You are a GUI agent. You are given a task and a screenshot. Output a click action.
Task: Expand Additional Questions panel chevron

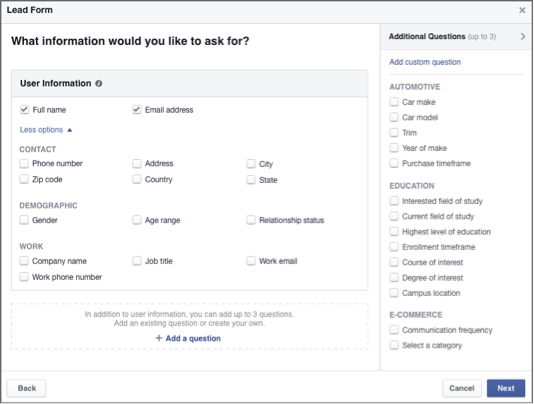pos(523,36)
